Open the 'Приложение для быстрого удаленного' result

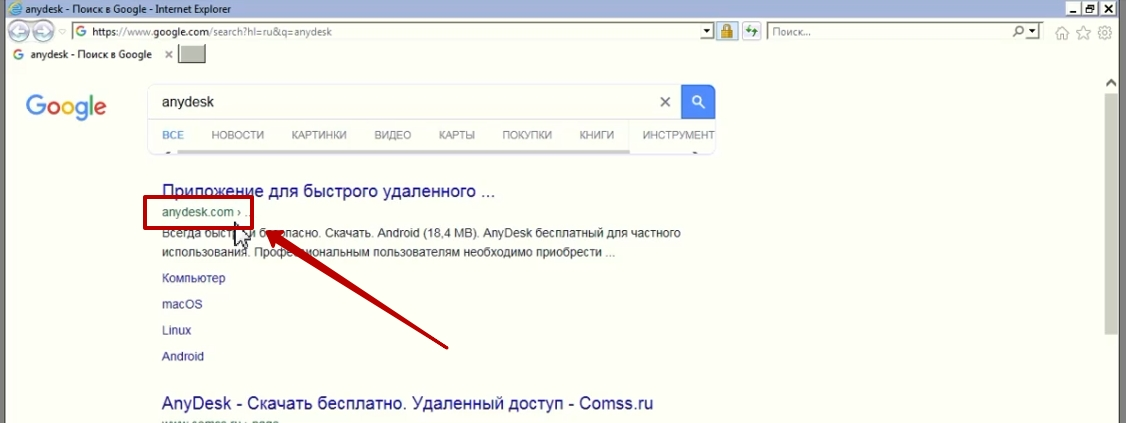[x=328, y=192]
